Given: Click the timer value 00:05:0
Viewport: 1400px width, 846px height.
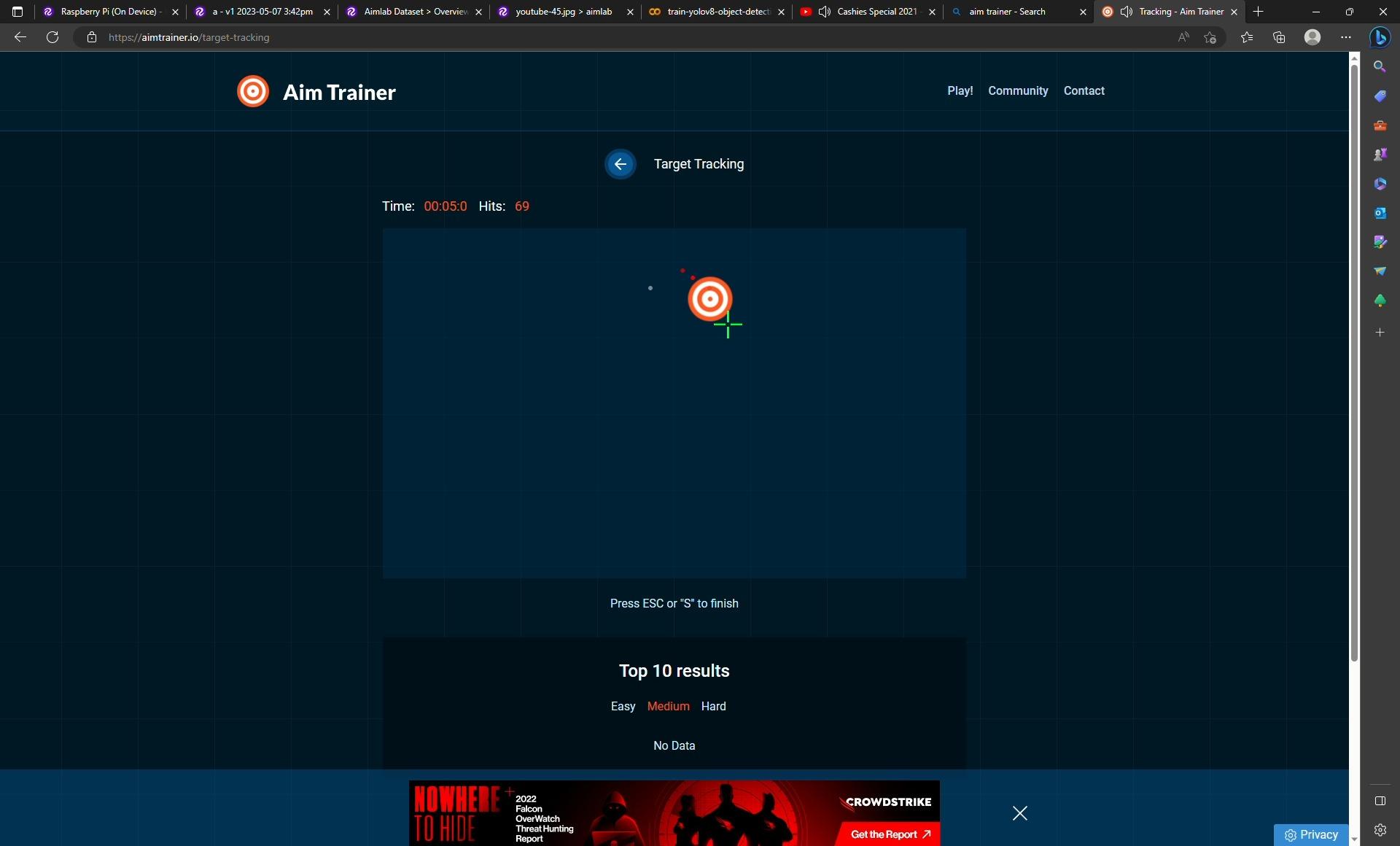Looking at the screenshot, I should pos(446,206).
